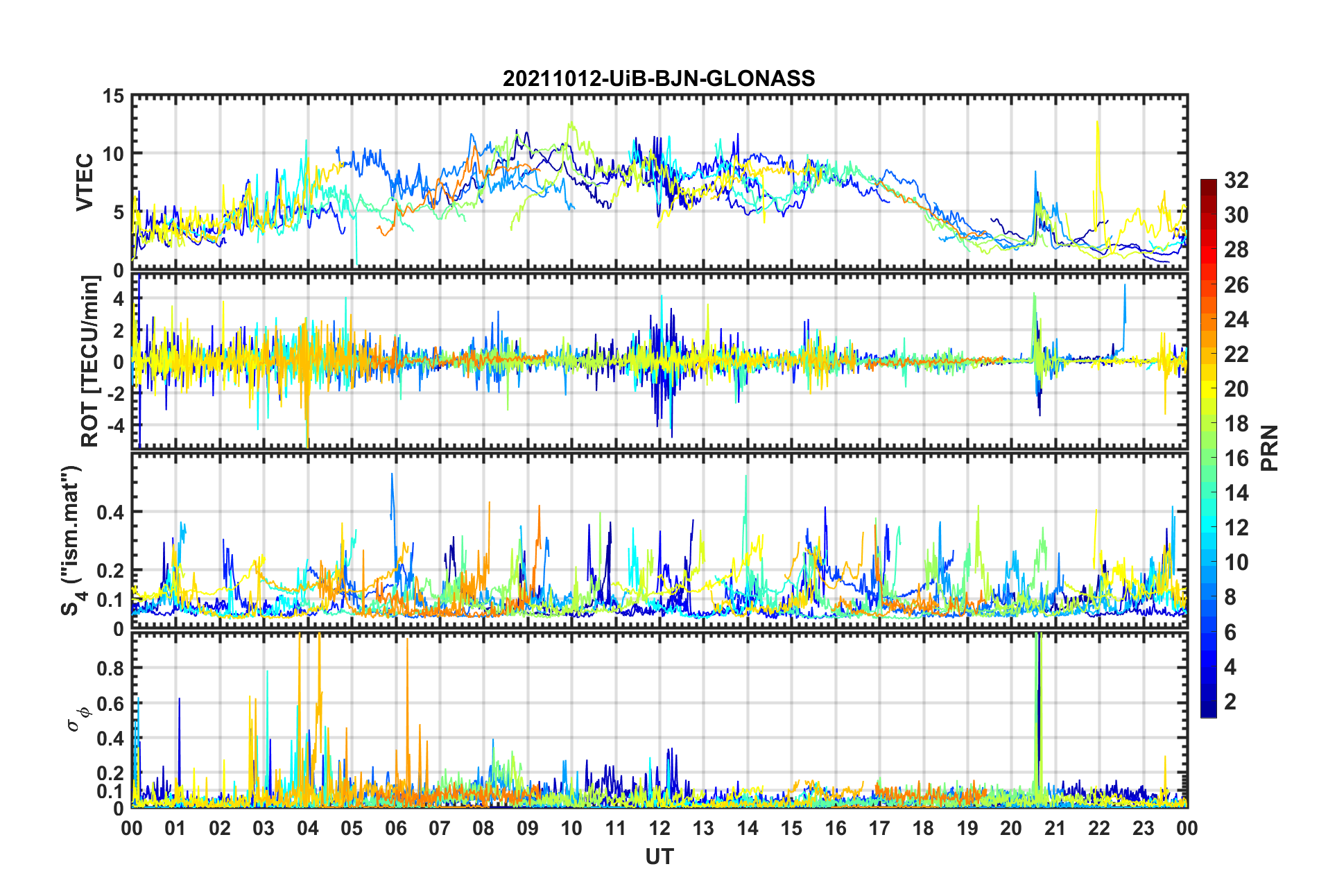This screenshot has width=1319, height=896.
Task: Select x-axis hour tick 05
Action: coord(352,828)
